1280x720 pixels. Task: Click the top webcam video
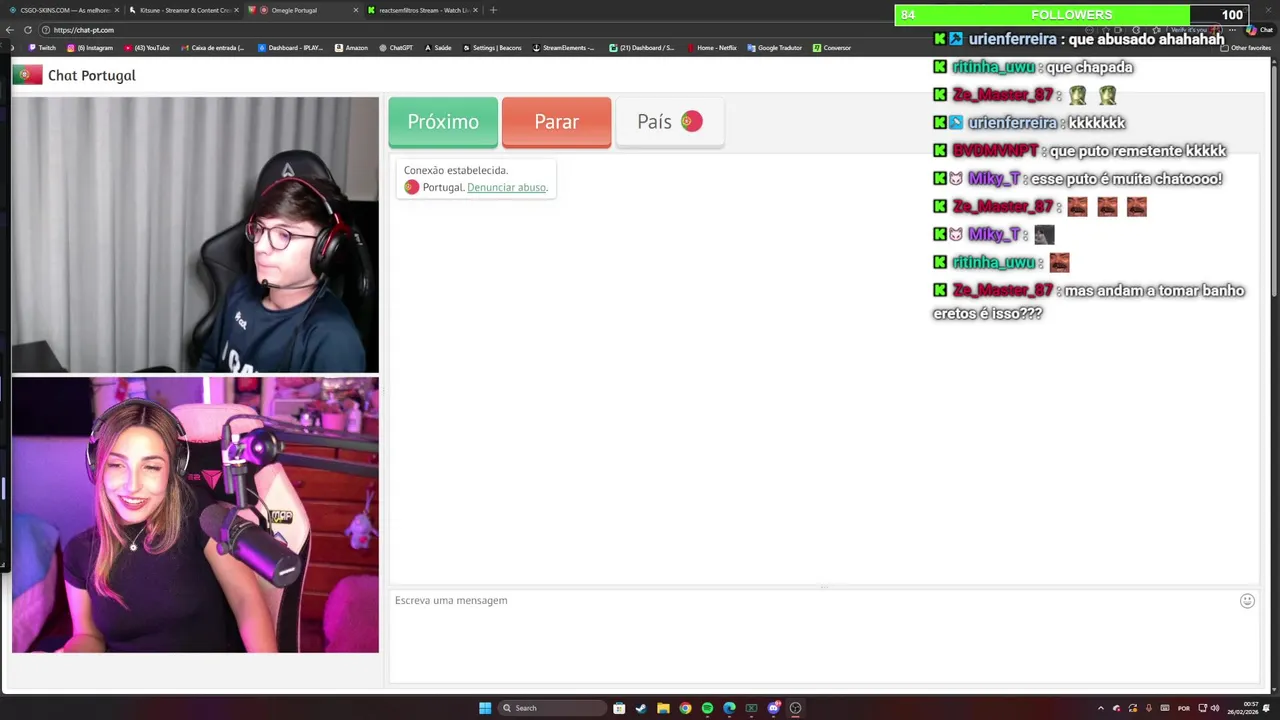point(195,235)
